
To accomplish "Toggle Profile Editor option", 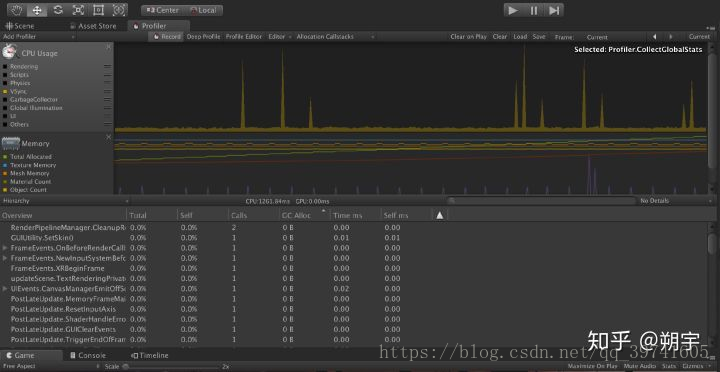I will (x=244, y=36).
